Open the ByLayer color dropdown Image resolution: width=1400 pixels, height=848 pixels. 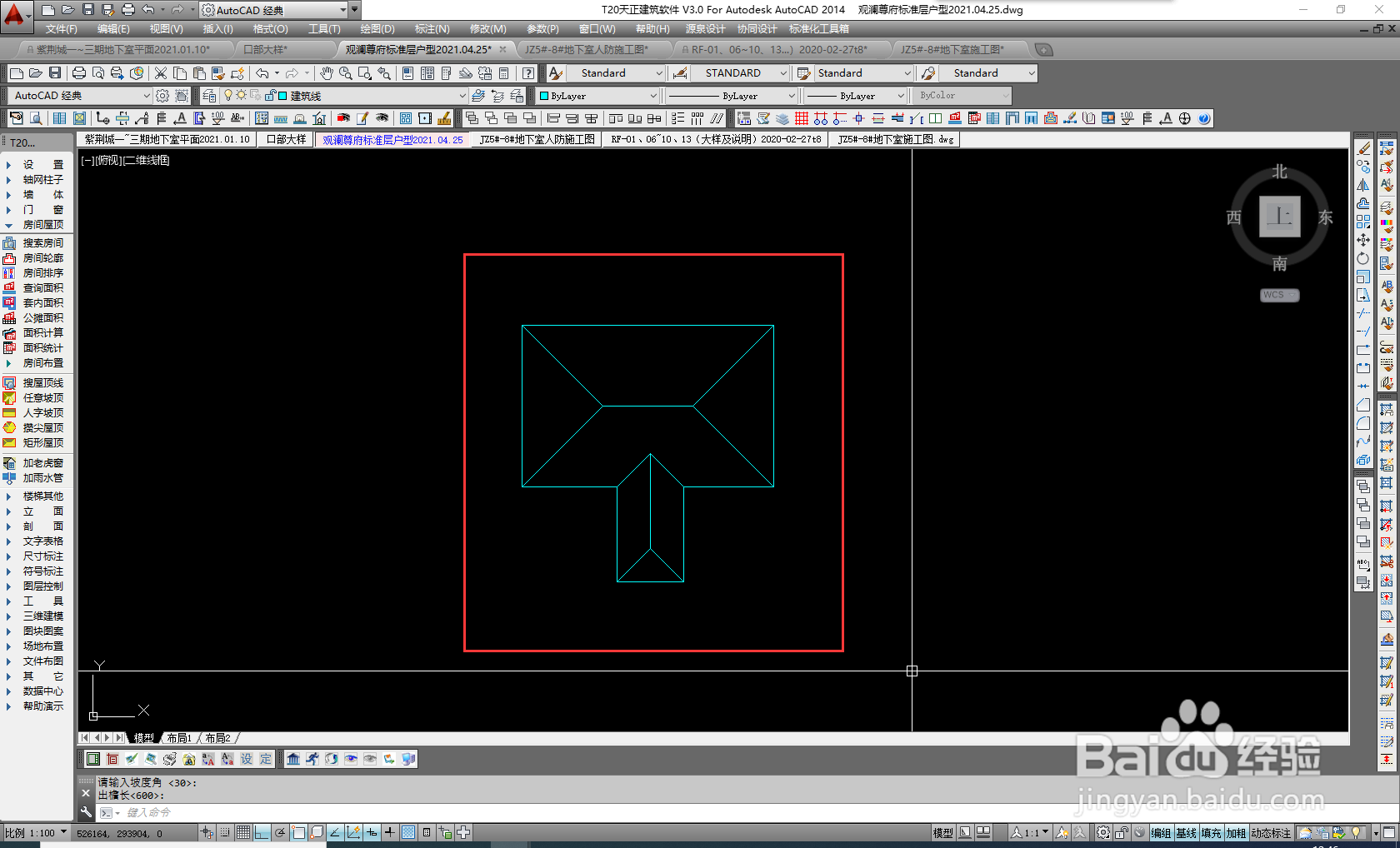click(x=598, y=96)
